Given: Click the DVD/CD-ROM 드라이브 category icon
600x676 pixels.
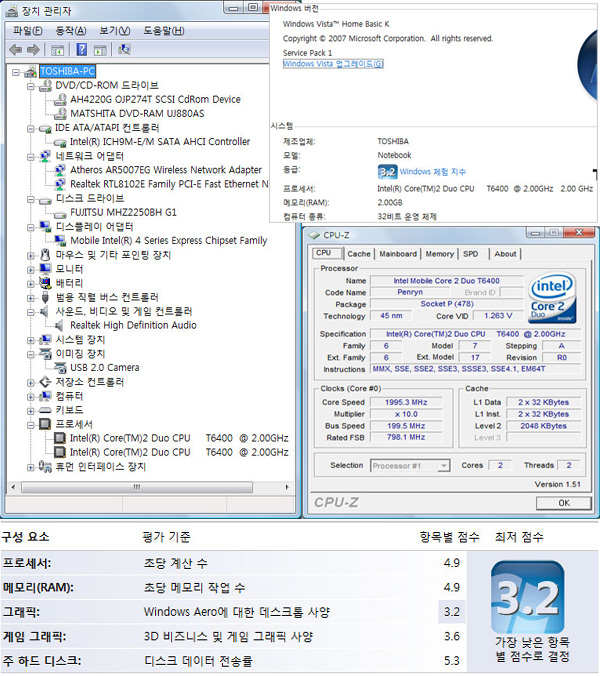Looking at the screenshot, I should 45,86.
